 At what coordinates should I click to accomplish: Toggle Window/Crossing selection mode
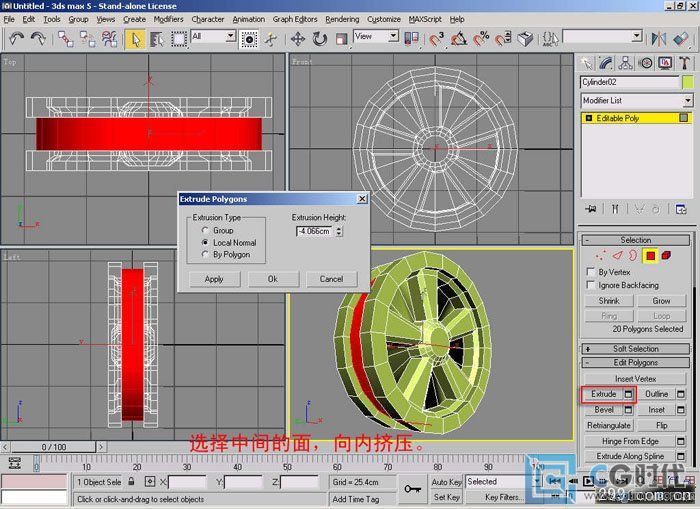coord(249,39)
